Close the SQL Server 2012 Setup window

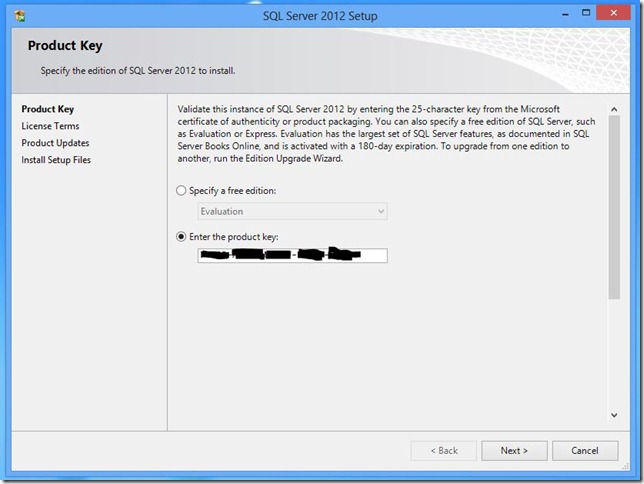pyautogui.click(x=613, y=13)
